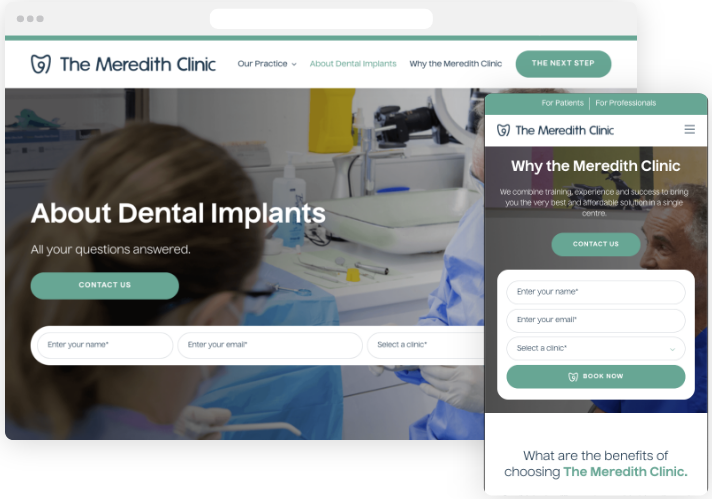Open the mobile Select a clinic dropdown
This screenshot has width=712, height=499.
point(596,348)
